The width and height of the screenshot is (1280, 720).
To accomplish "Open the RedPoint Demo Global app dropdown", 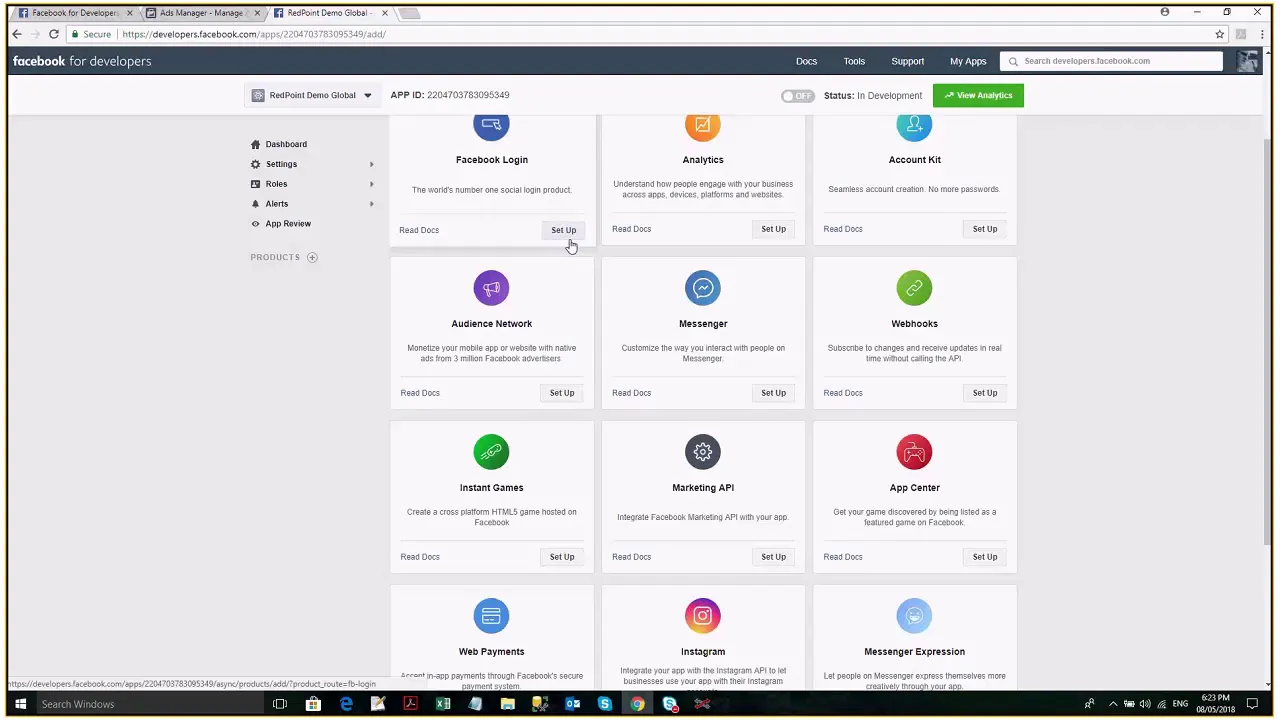I will (x=311, y=95).
